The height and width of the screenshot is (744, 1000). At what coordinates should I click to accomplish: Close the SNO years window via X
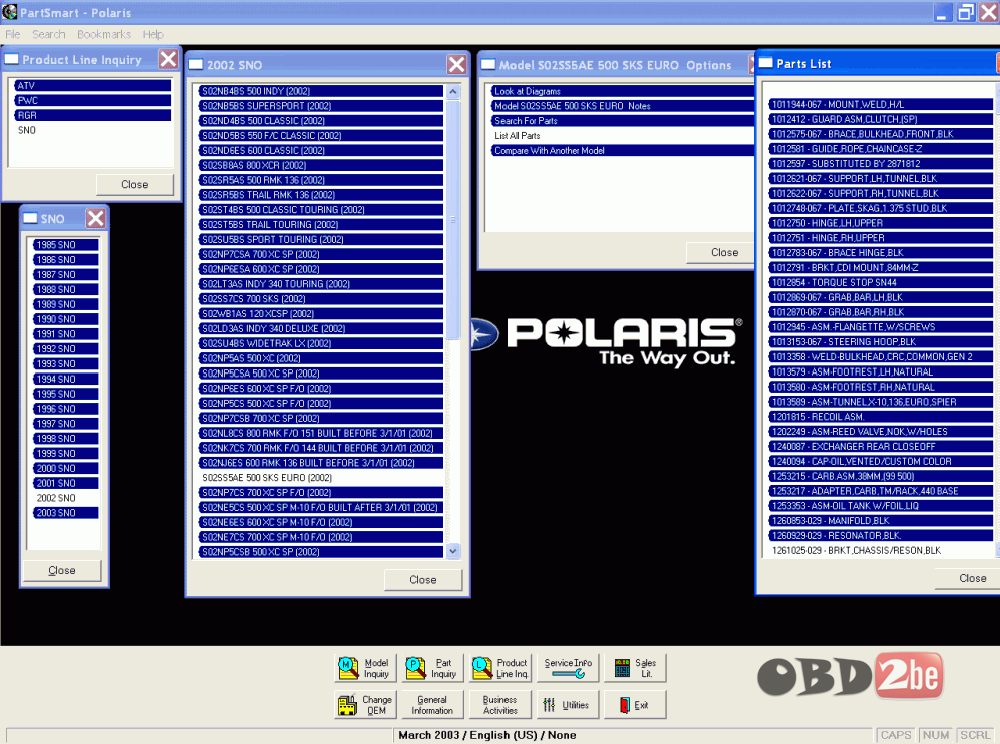click(x=96, y=219)
